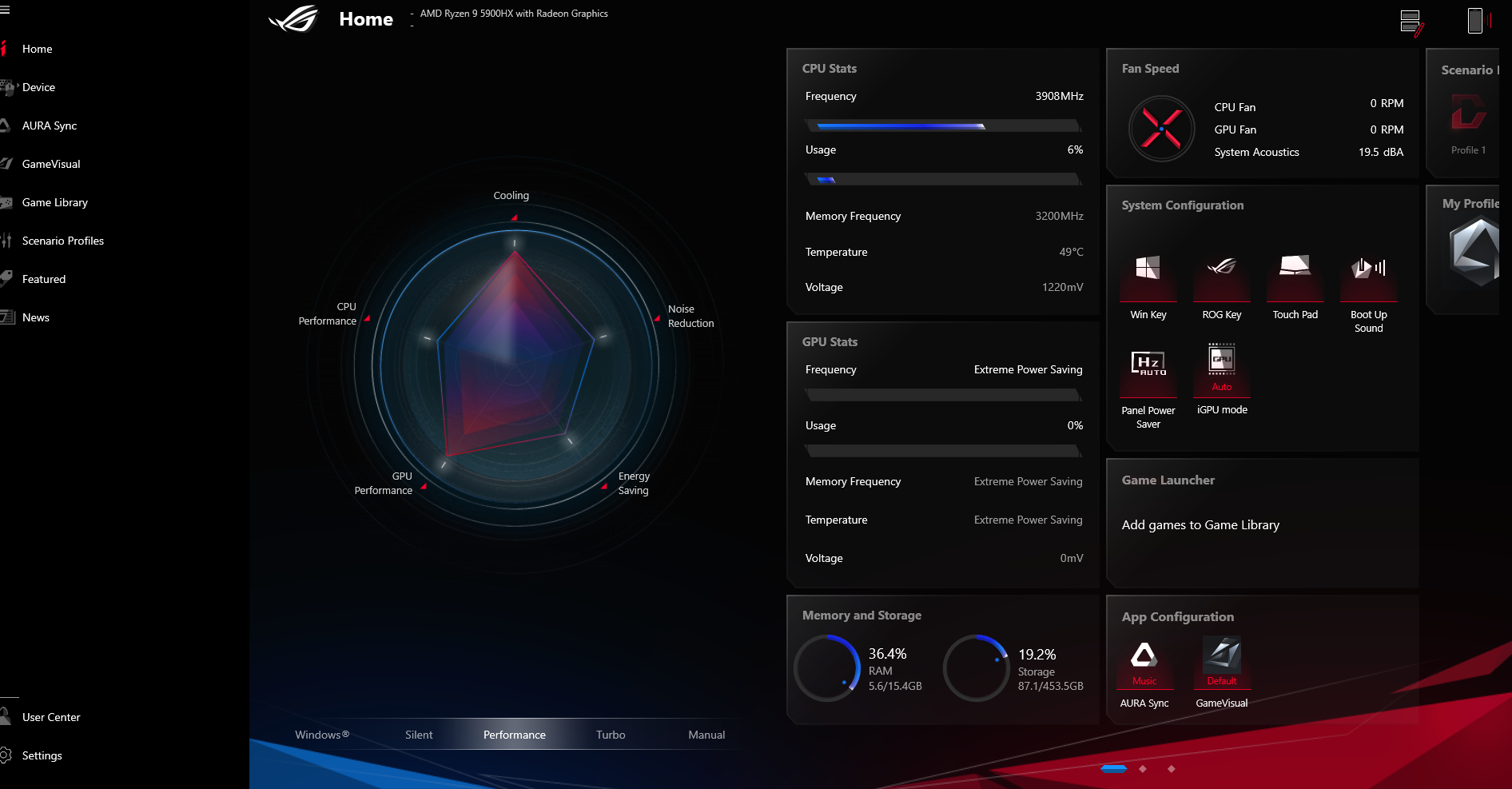
Task: Click the App Configuration heading
Action: [x=1178, y=617]
